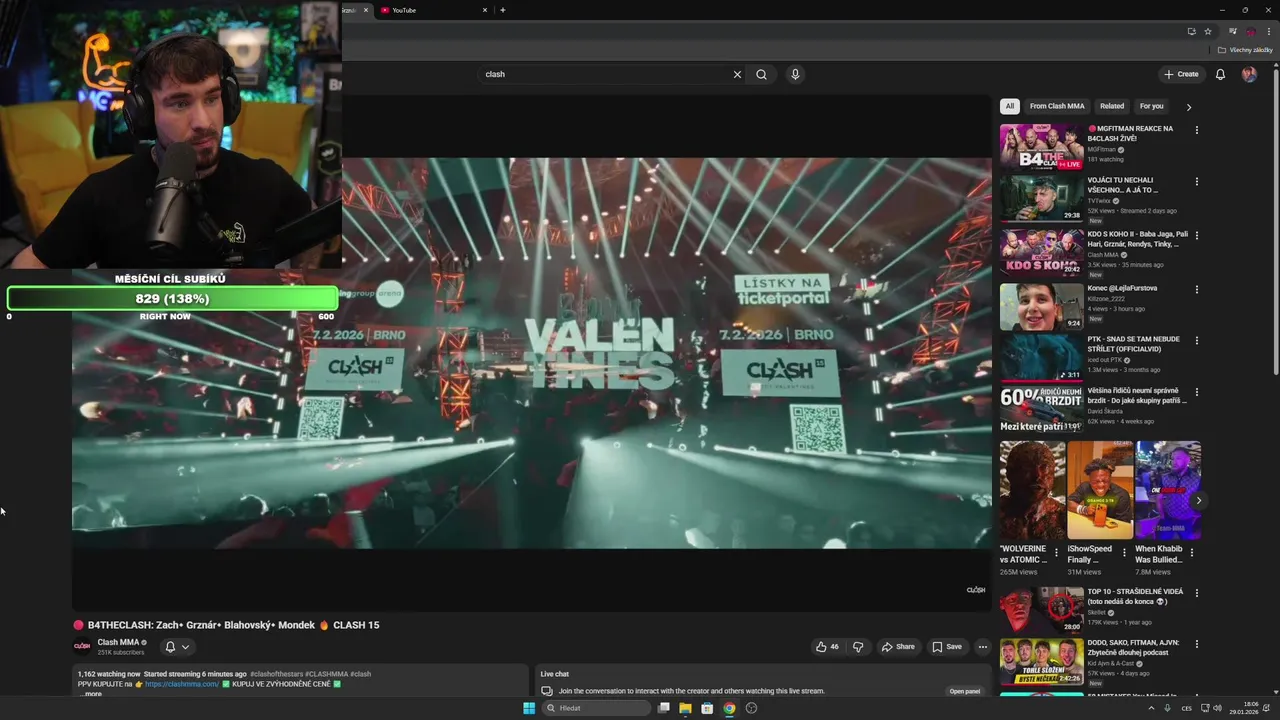The width and height of the screenshot is (1280, 720).
Task: Show more filter chips with right arrow
Action: [1189, 106]
